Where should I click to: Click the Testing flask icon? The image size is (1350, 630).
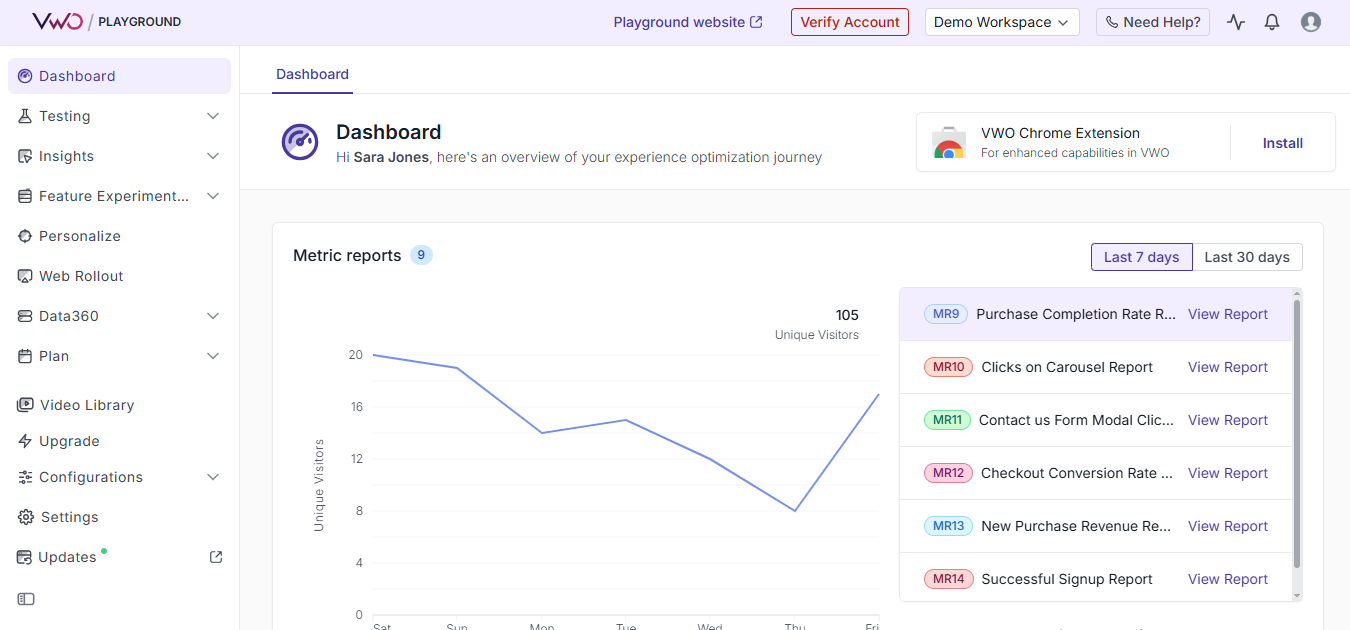[x=25, y=116]
